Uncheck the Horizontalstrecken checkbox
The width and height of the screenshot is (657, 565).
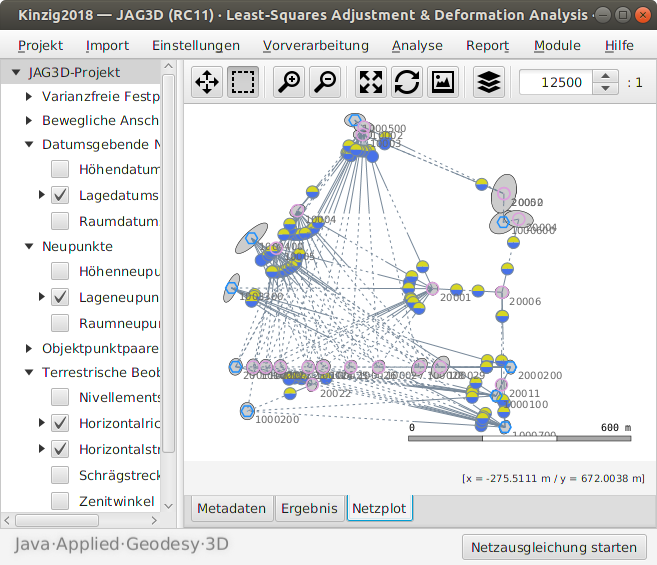point(60,449)
